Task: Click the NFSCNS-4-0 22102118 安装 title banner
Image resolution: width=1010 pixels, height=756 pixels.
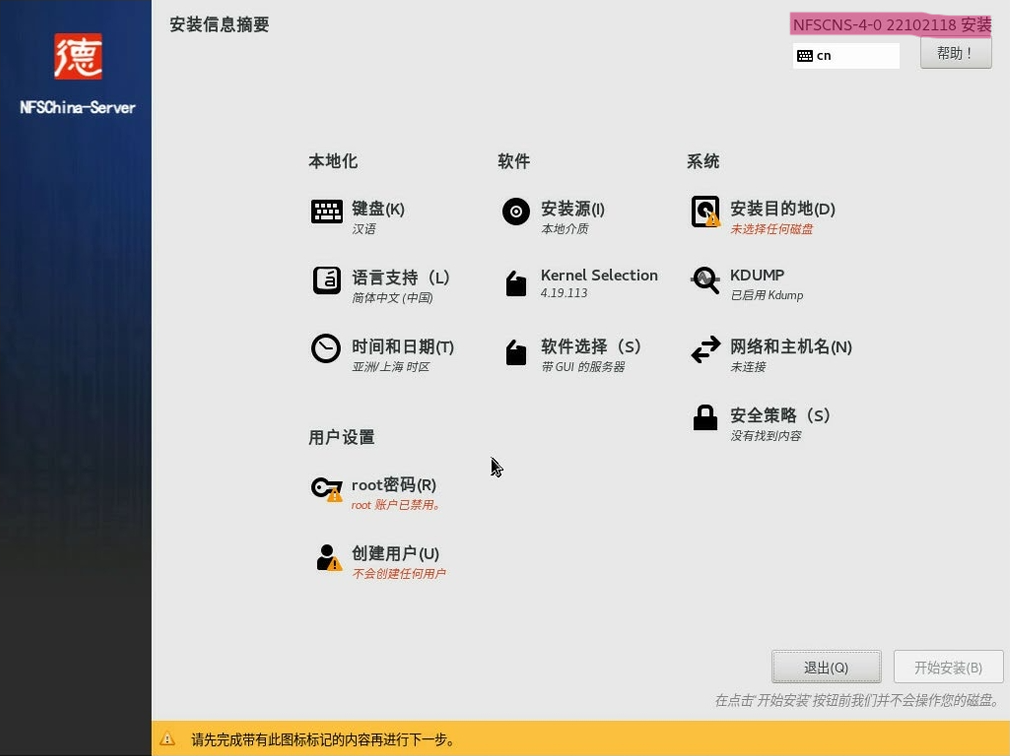Action: (890, 24)
